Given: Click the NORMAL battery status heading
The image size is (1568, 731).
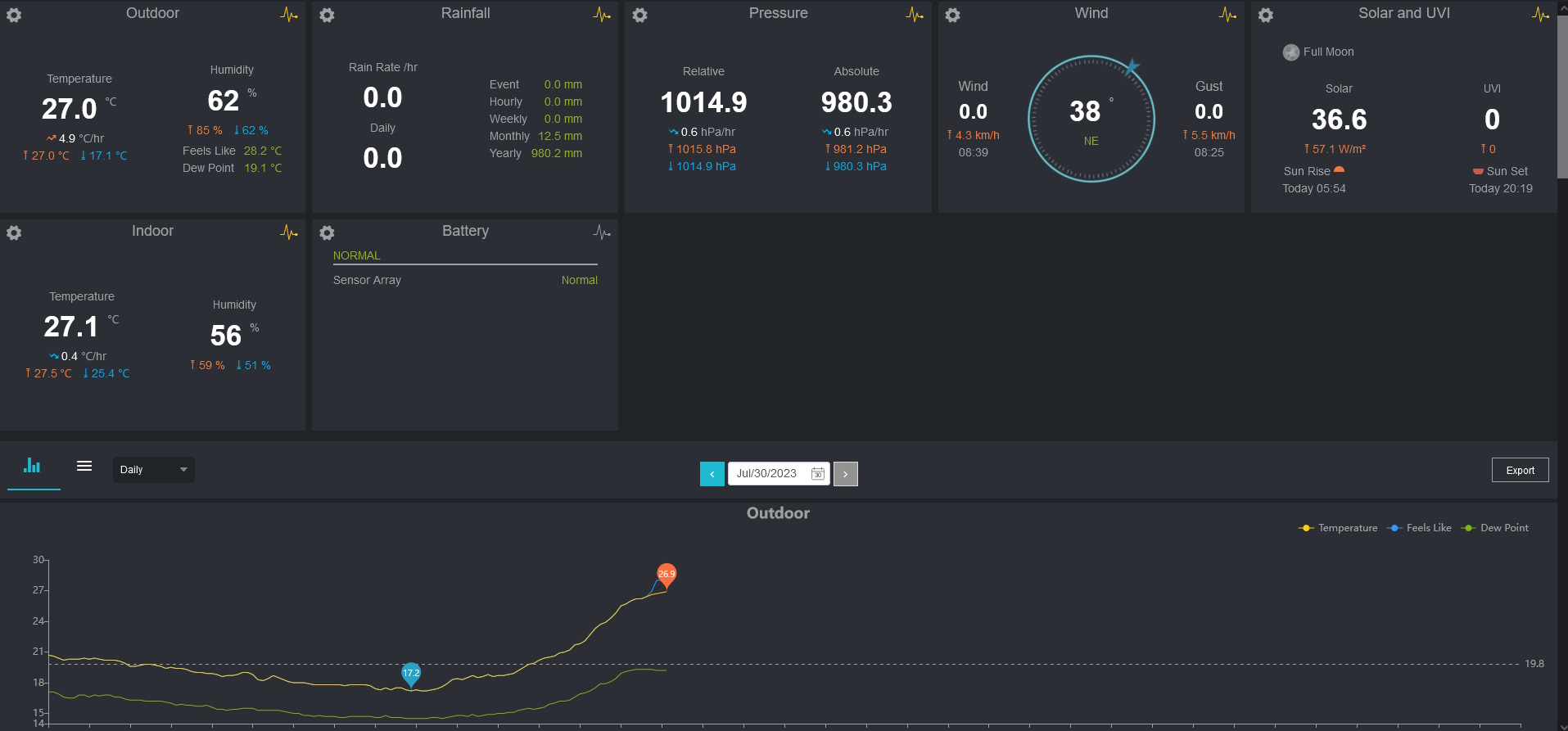Looking at the screenshot, I should point(357,255).
